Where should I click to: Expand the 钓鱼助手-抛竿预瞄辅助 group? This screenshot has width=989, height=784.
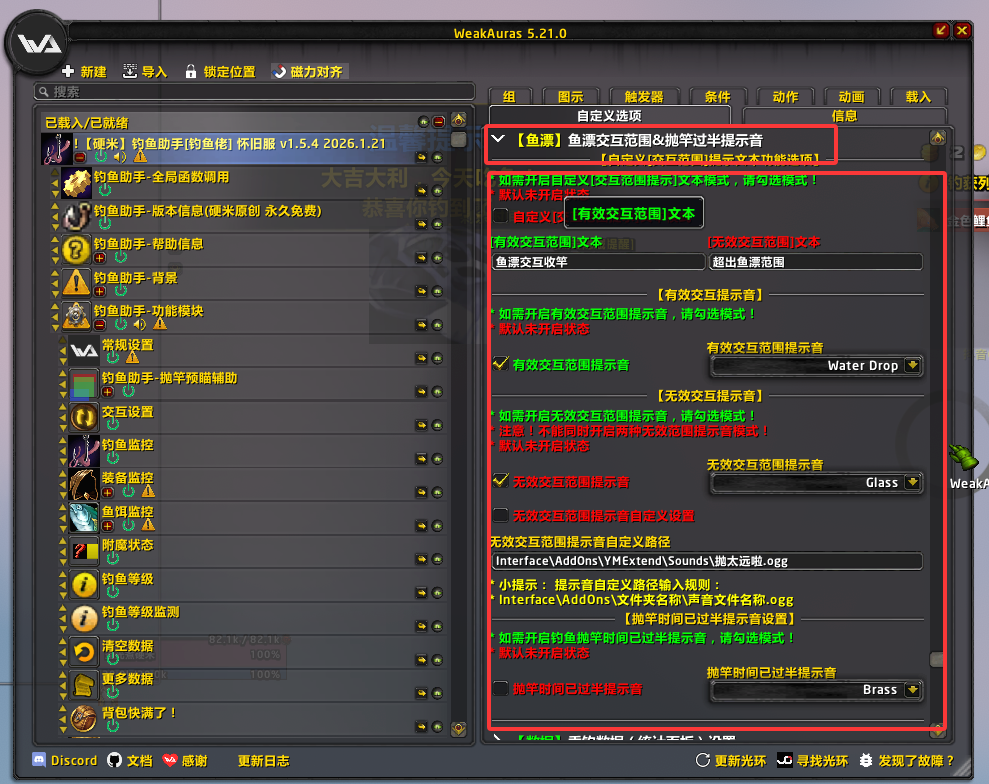pos(108,392)
